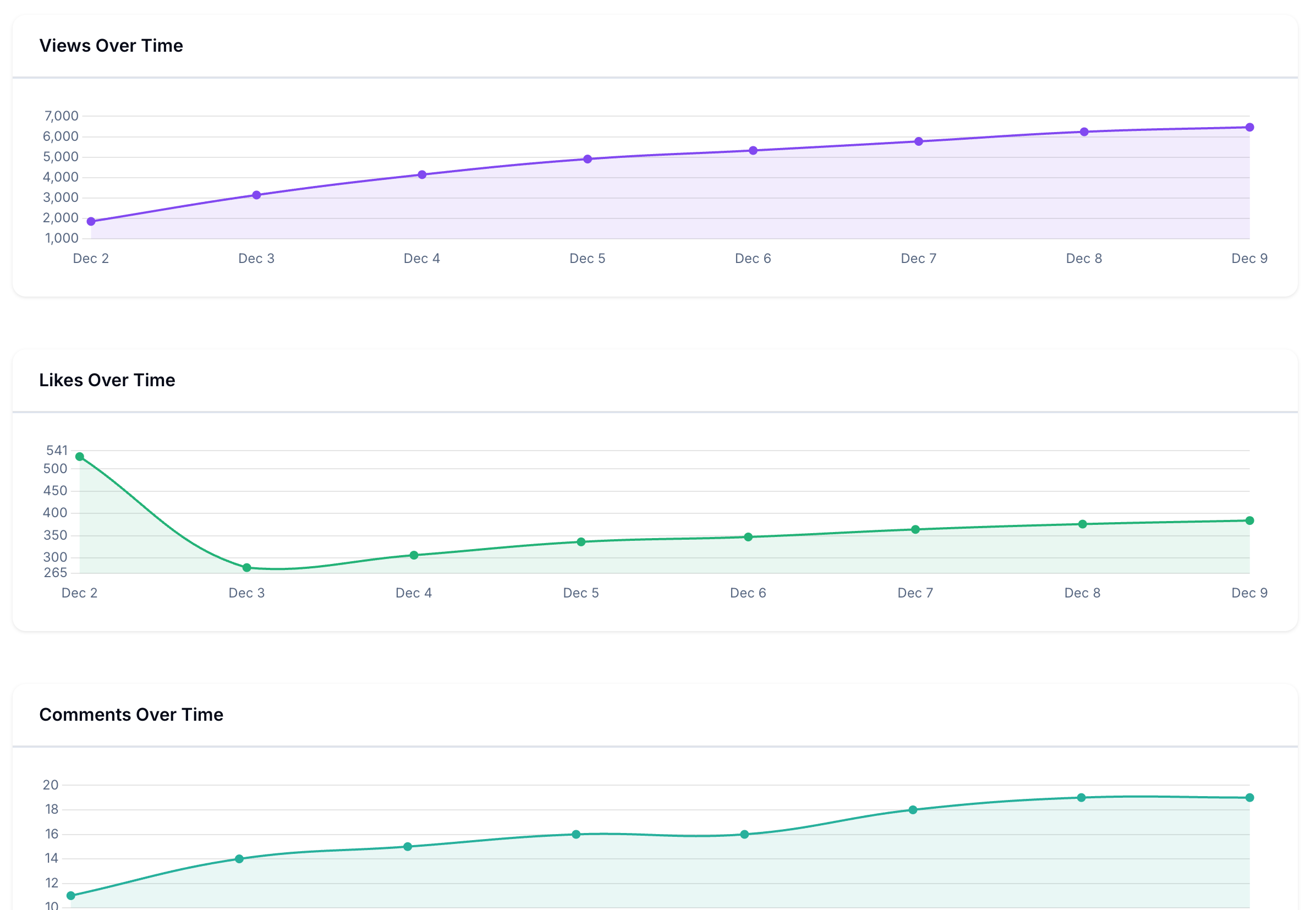Click the Likes Over Time heading
Image resolution: width=1316 pixels, height=910 pixels.
pos(107,380)
